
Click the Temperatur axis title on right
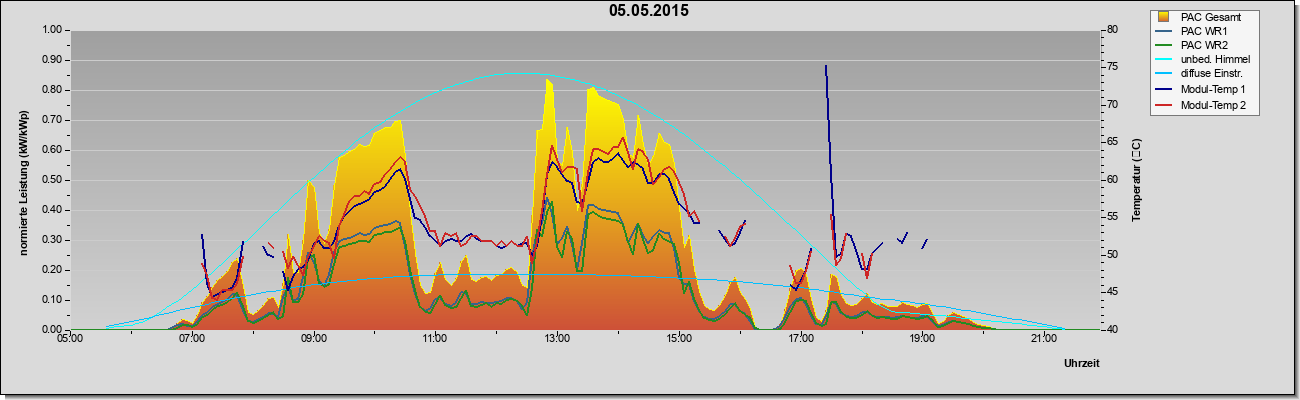pos(1137,180)
